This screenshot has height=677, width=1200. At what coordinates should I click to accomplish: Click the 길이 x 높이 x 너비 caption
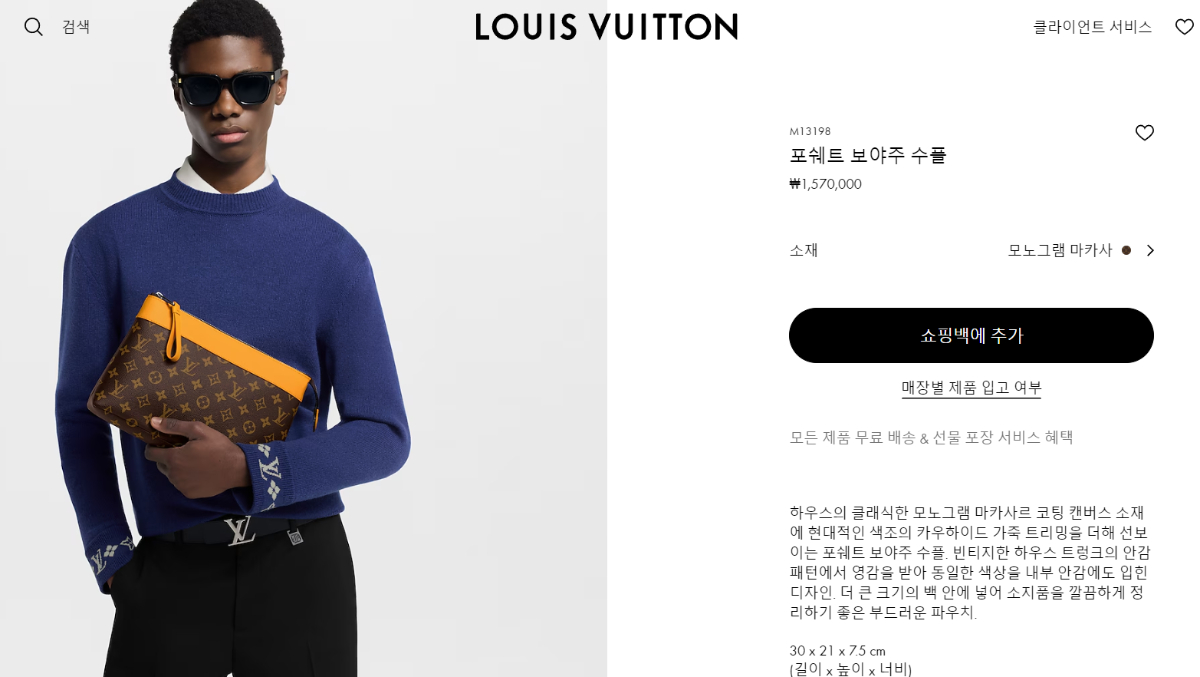(850, 669)
